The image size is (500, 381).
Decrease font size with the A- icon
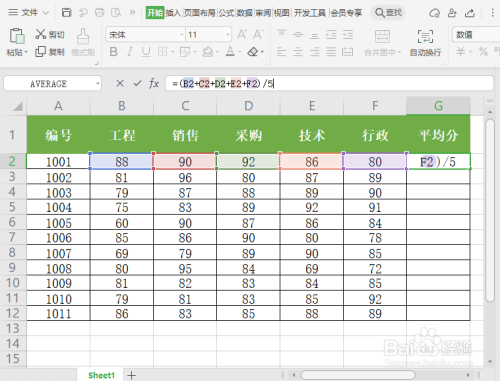(258, 34)
